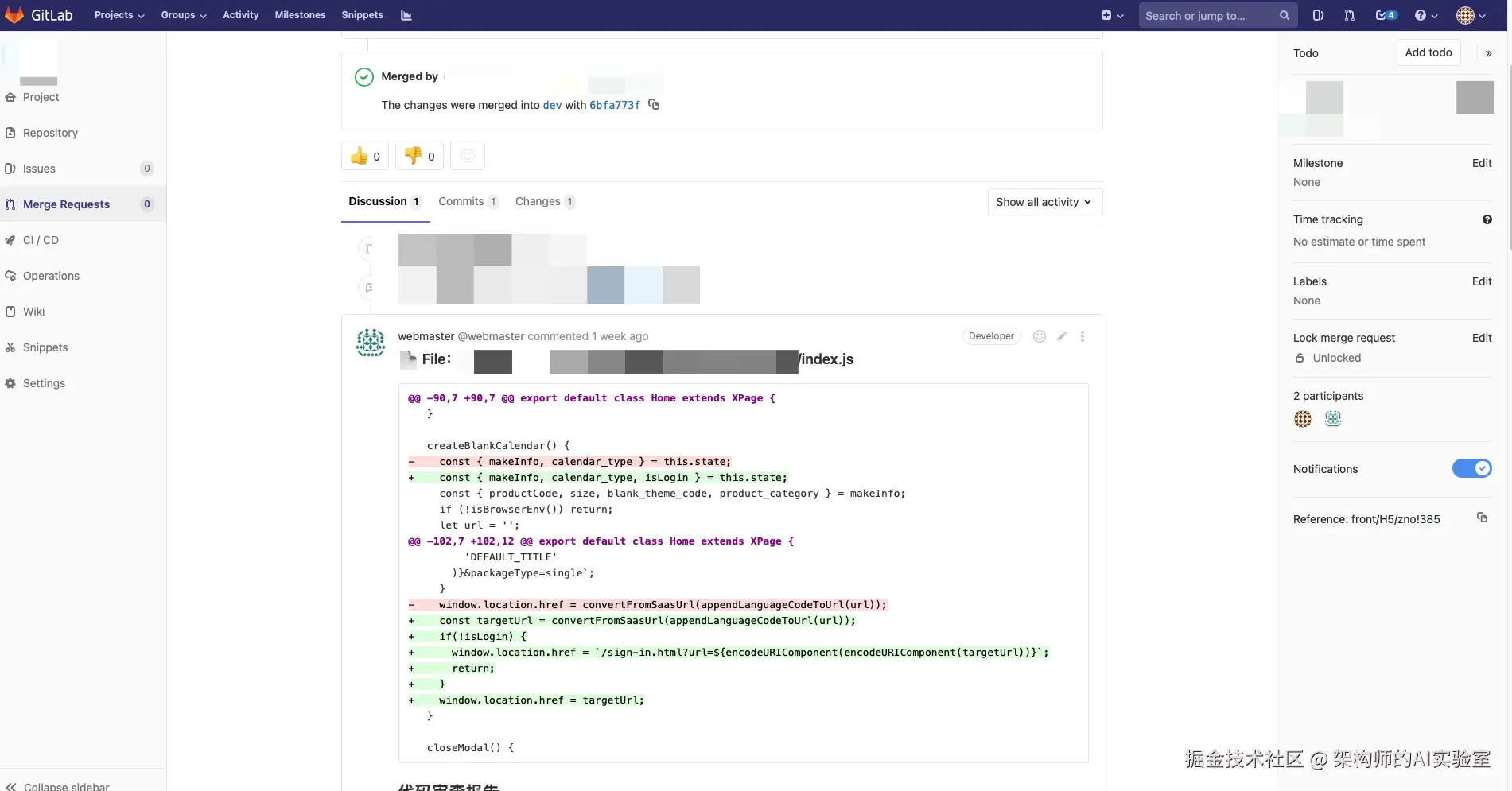This screenshot has width=1512, height=791.
Task: Expand the new item plus dropdown
Action: (1110, 15)
